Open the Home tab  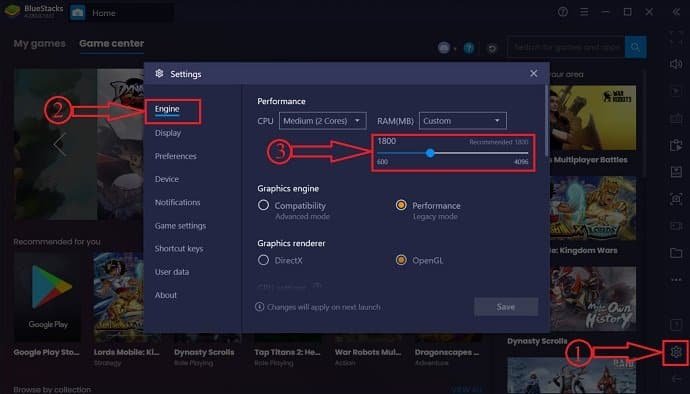click(104, 13)
